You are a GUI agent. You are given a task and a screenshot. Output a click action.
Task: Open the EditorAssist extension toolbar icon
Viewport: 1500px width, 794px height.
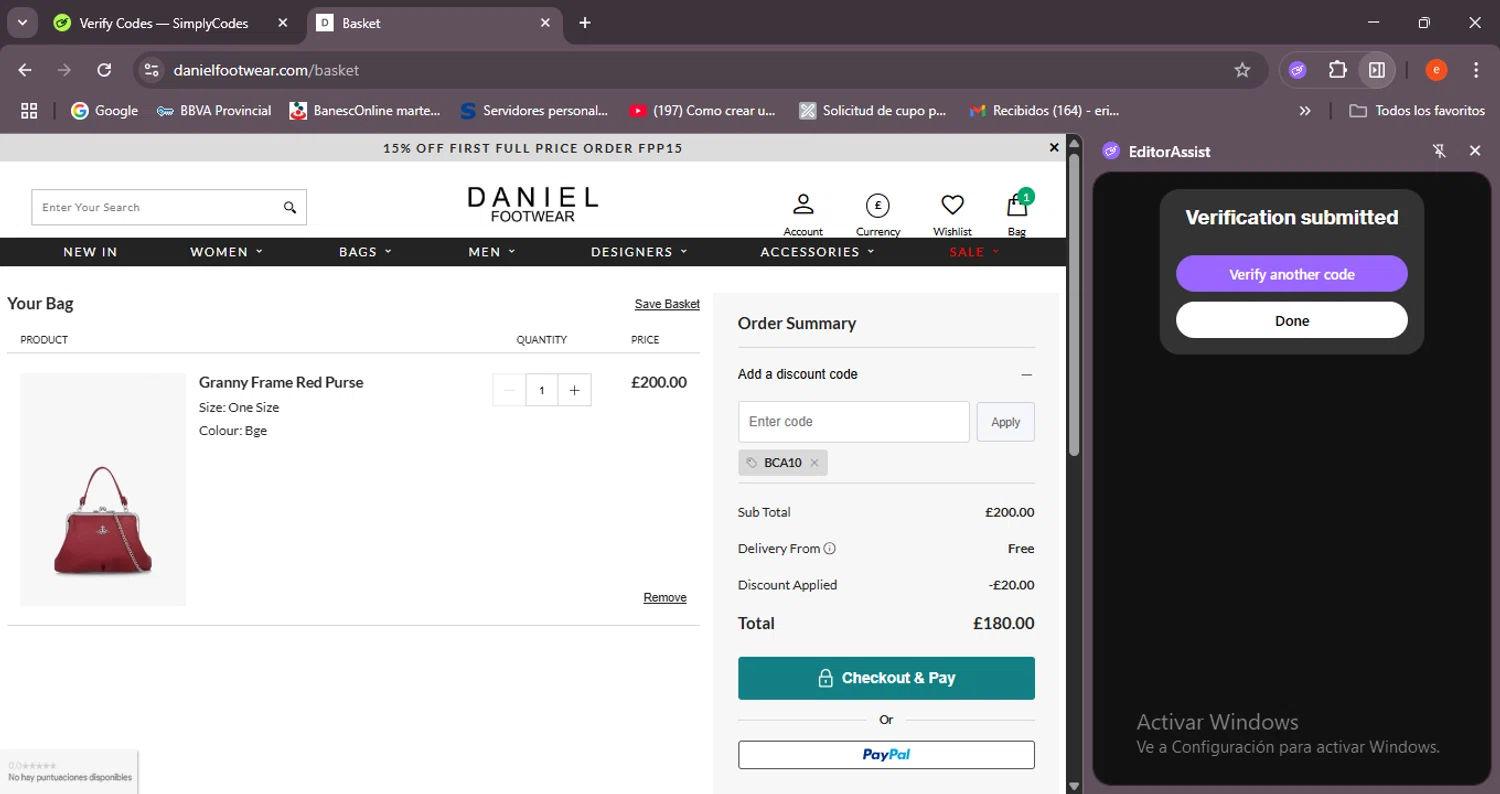[1298, 70]
